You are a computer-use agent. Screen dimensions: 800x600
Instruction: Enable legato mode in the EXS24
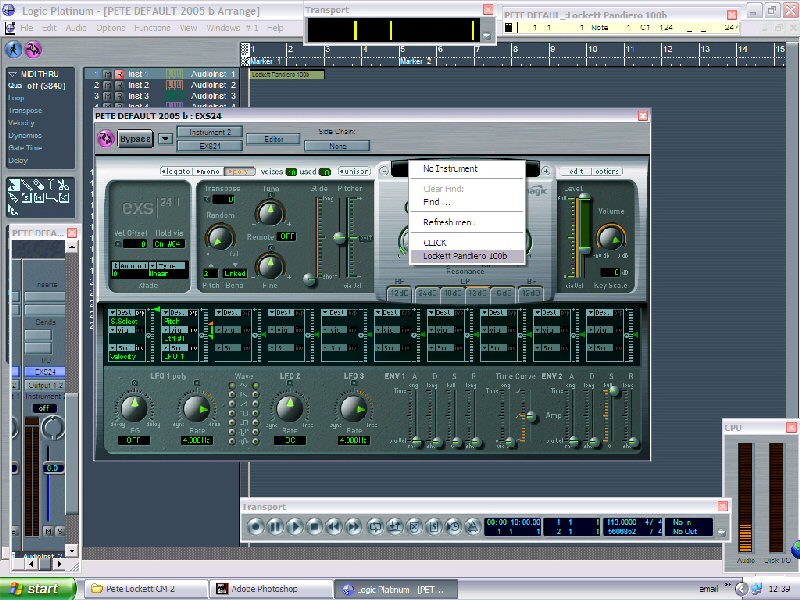[176, 172]
